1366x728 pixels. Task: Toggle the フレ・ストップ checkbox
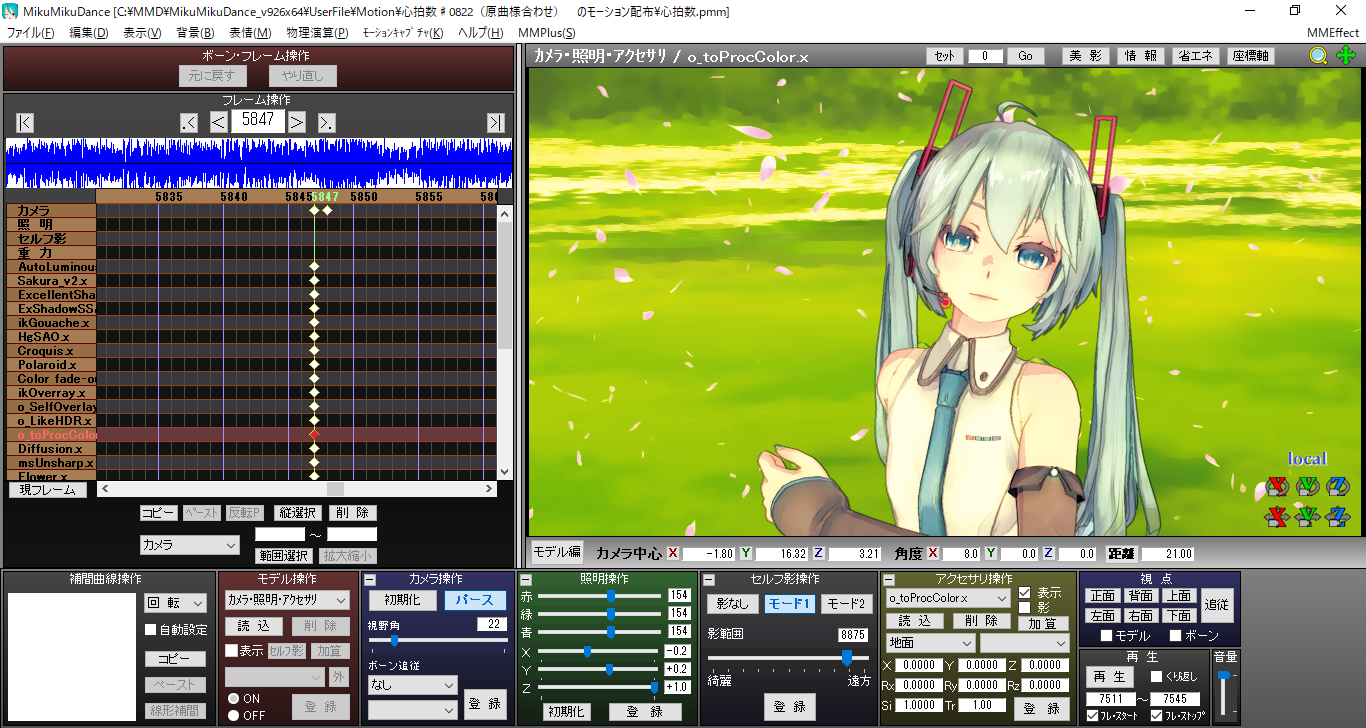[1156, 716]
